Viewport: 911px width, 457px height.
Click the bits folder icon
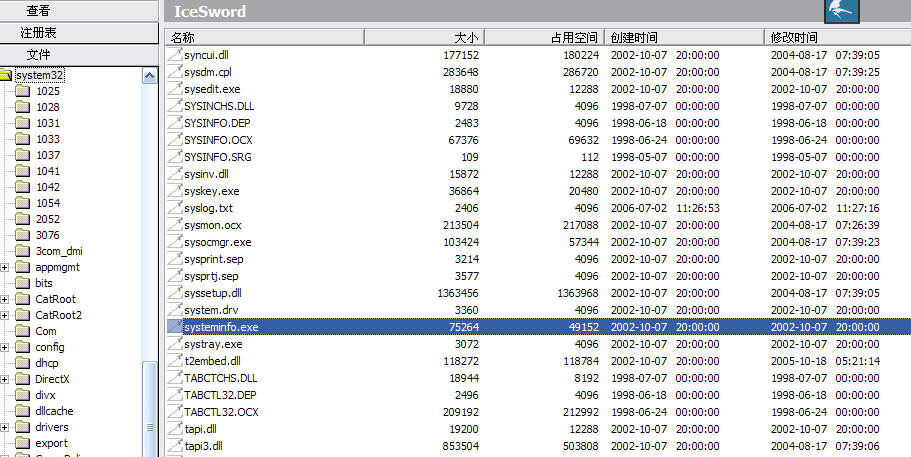coord(23,283)
